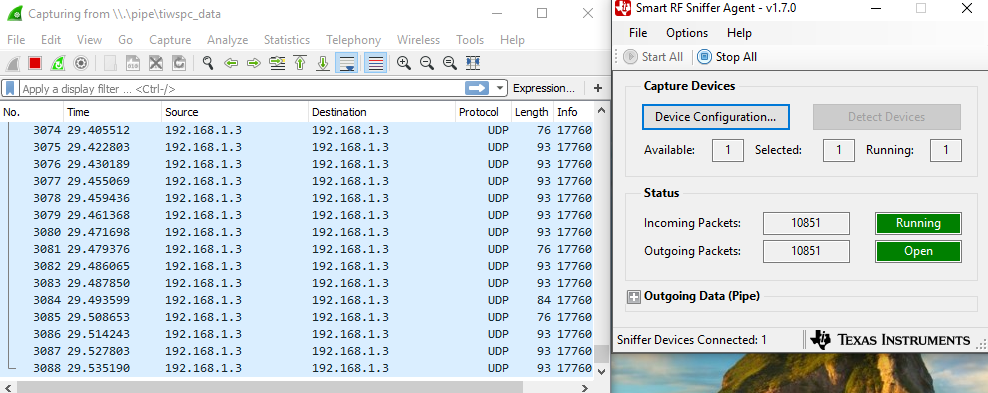Toggle auto-scroll during live capture
Screen dimensions: 988x393
coord(347,63)
